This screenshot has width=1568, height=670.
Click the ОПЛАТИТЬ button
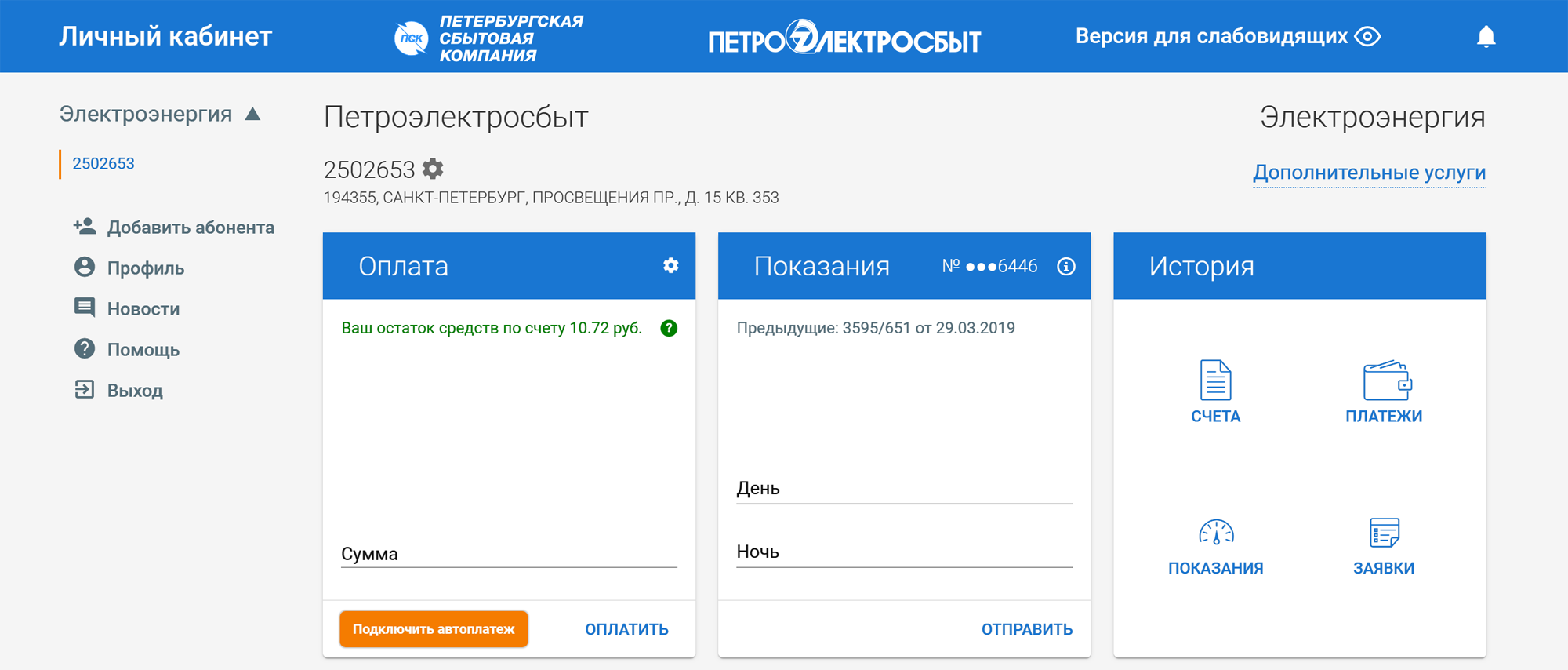tap(626, 629)
